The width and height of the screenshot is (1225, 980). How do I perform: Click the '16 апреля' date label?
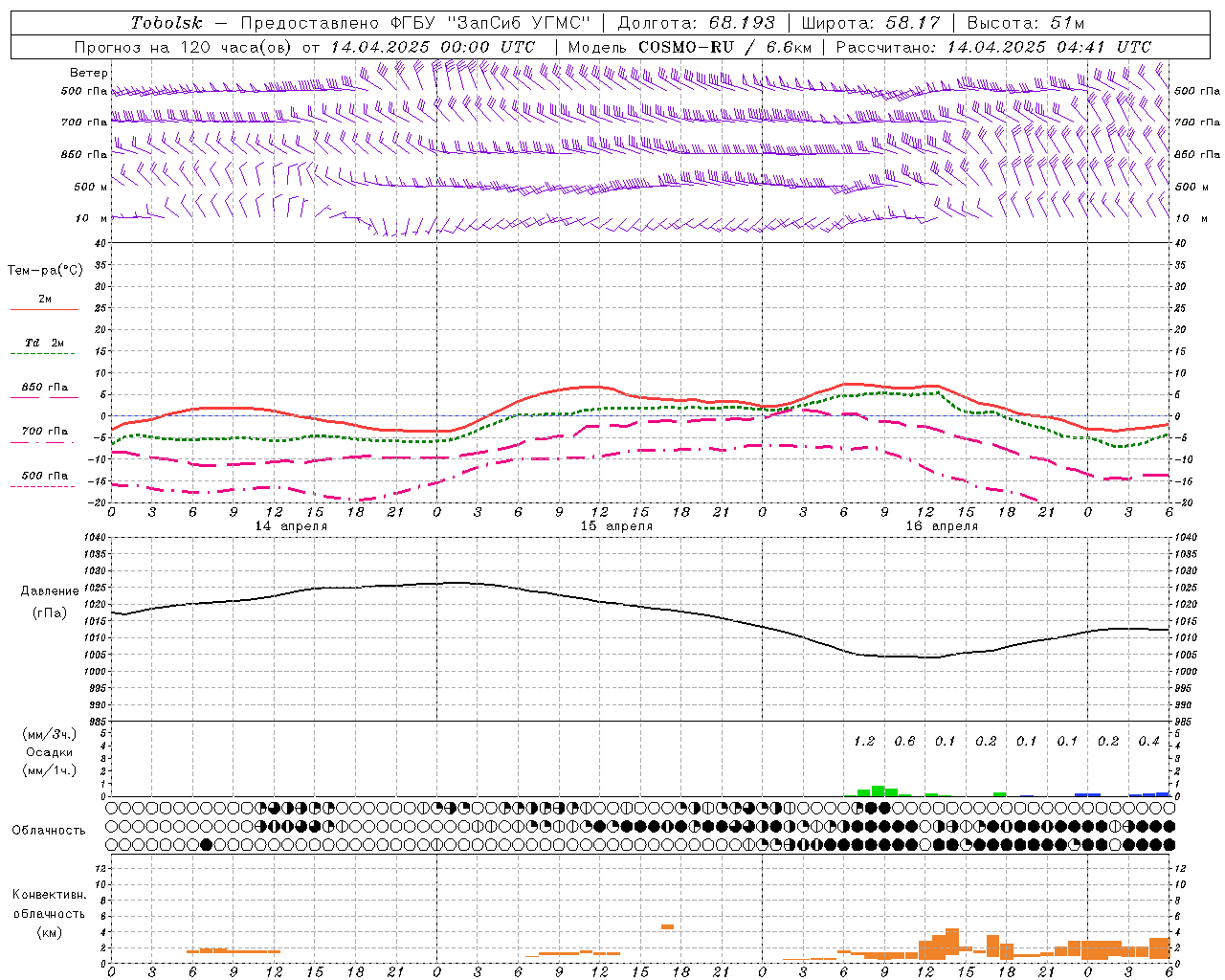coord(942,526)
